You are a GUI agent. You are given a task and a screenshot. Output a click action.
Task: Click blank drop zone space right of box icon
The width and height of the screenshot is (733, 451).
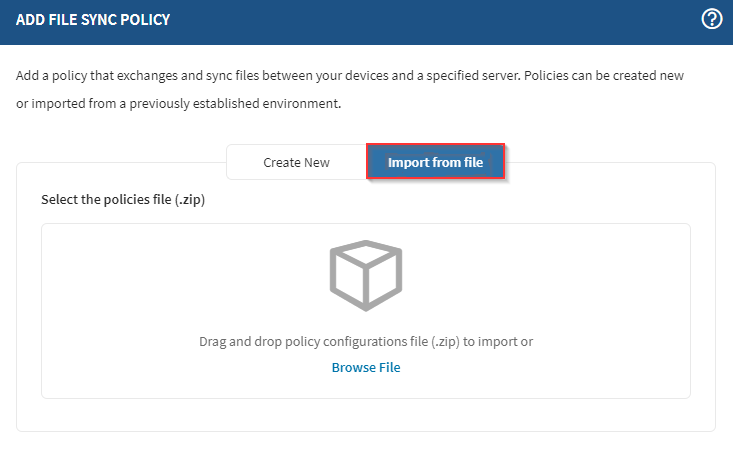click(550, 275)
